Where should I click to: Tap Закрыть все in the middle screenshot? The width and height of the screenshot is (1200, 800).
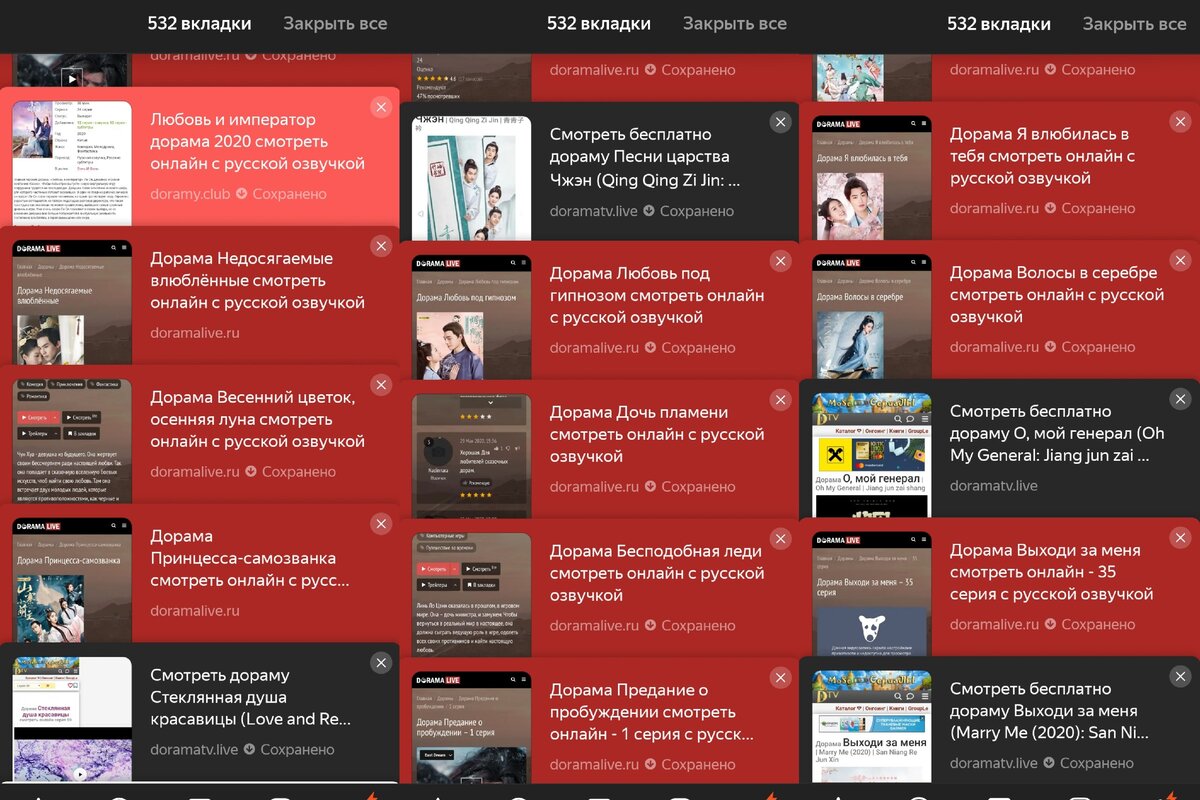pyautogui.click(x=735, y=23)
